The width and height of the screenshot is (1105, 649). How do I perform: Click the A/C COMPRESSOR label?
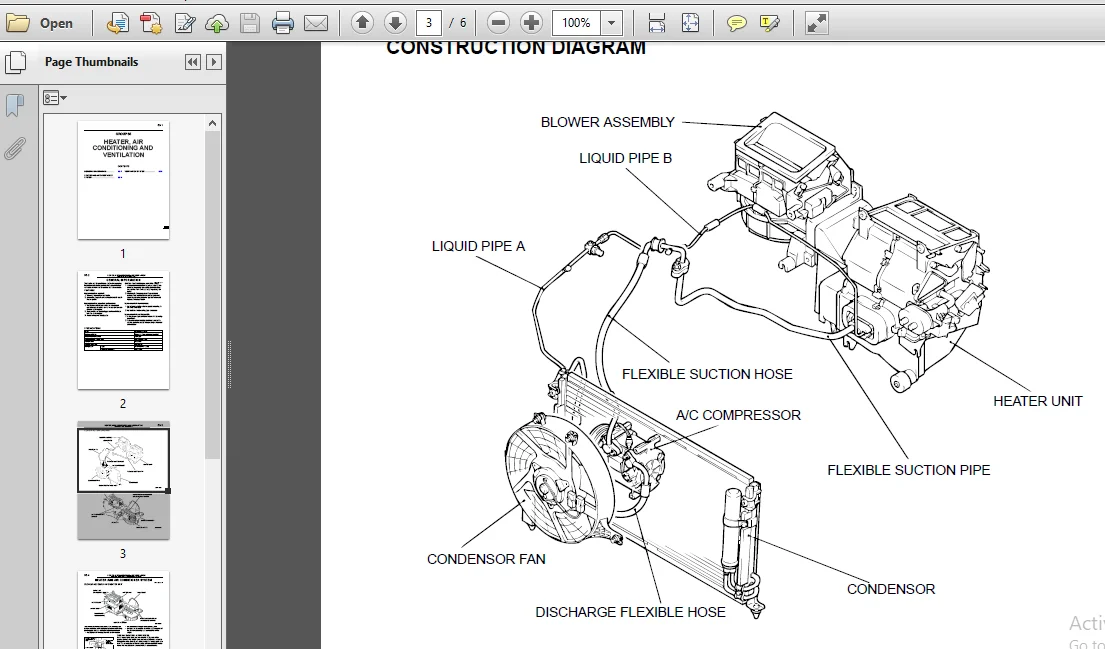point(738,415)
